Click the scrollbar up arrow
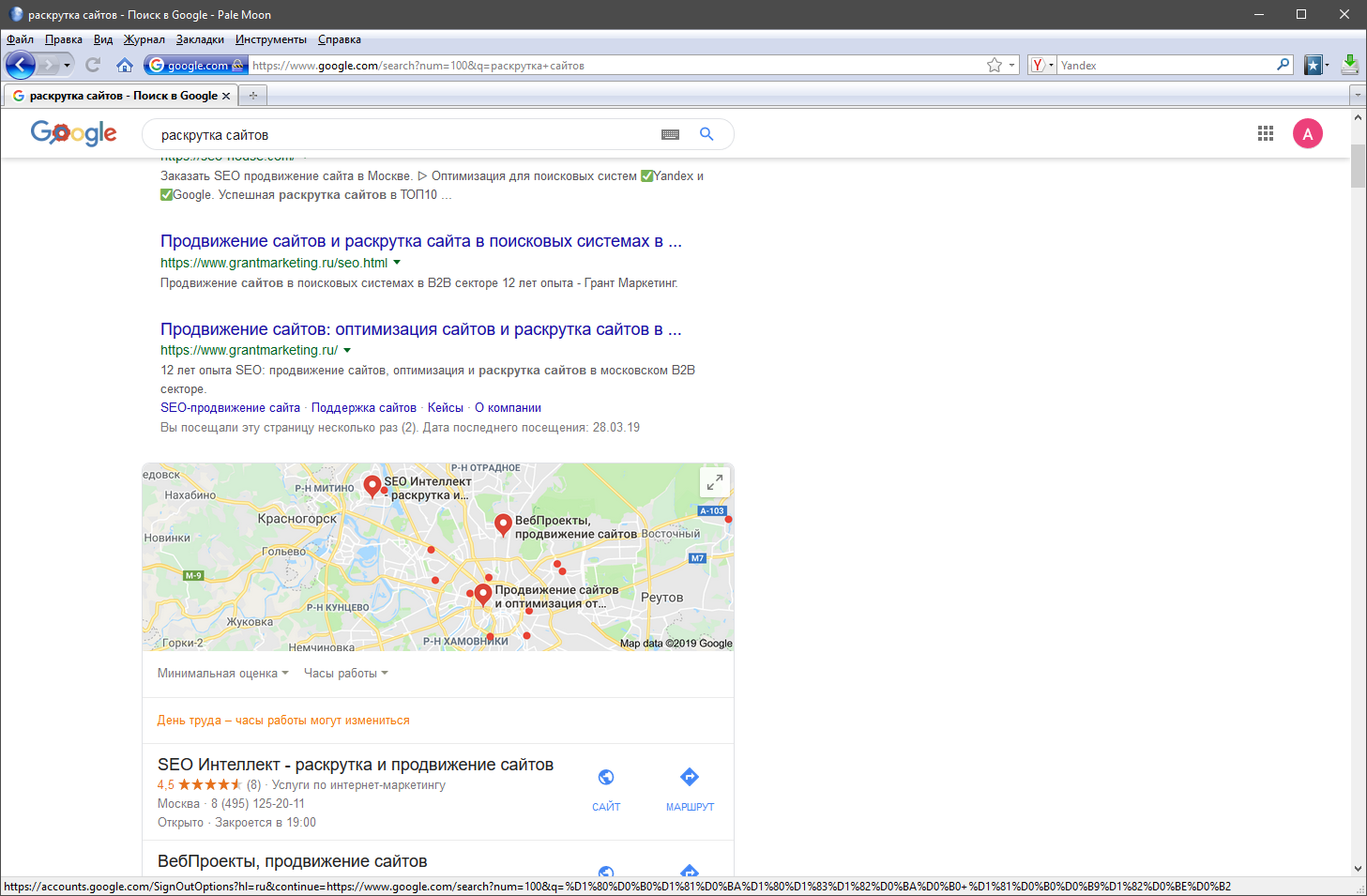 1358,117
